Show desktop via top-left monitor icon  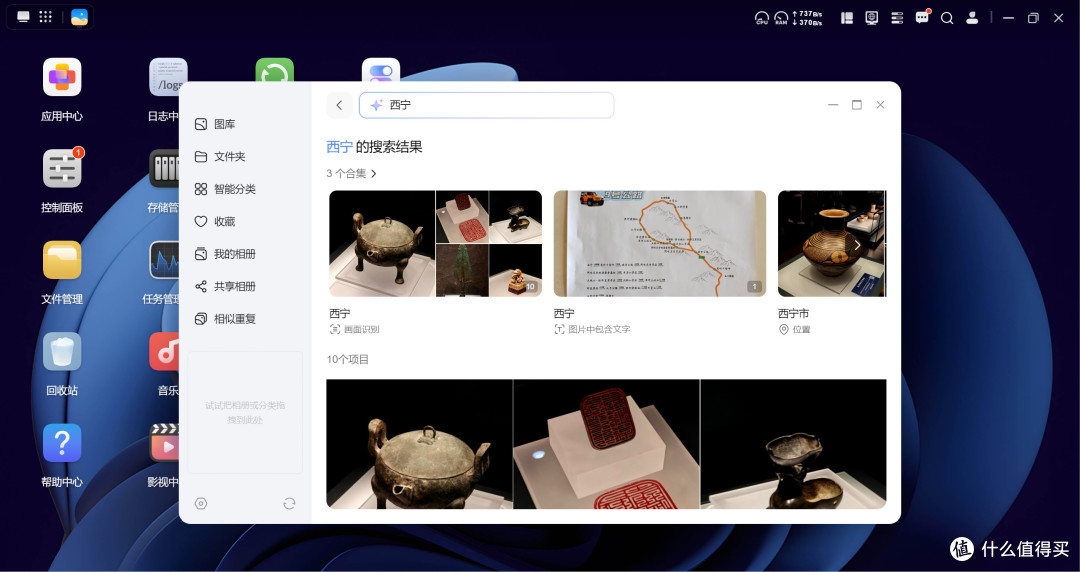click(23, 17)
